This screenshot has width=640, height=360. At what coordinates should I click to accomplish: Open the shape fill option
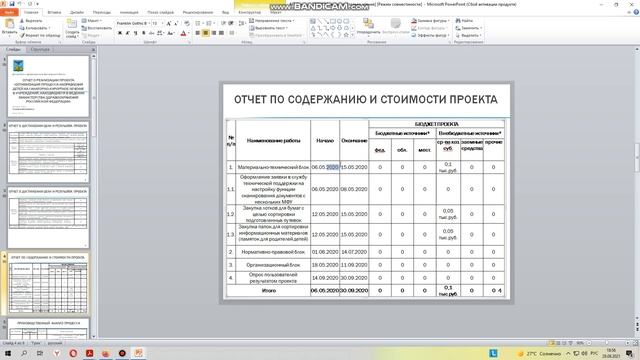pos(430,20)
